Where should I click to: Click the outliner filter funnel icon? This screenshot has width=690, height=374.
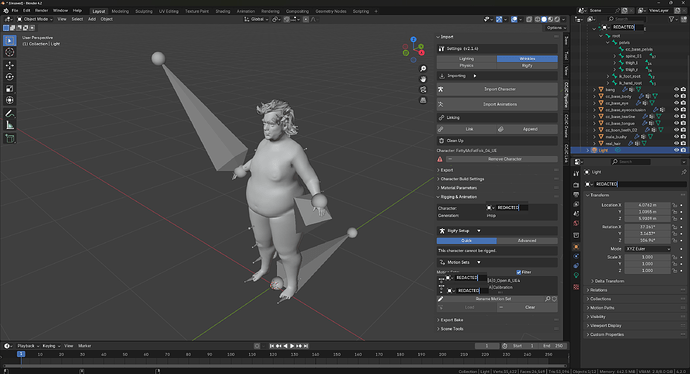tap(672, 19)
